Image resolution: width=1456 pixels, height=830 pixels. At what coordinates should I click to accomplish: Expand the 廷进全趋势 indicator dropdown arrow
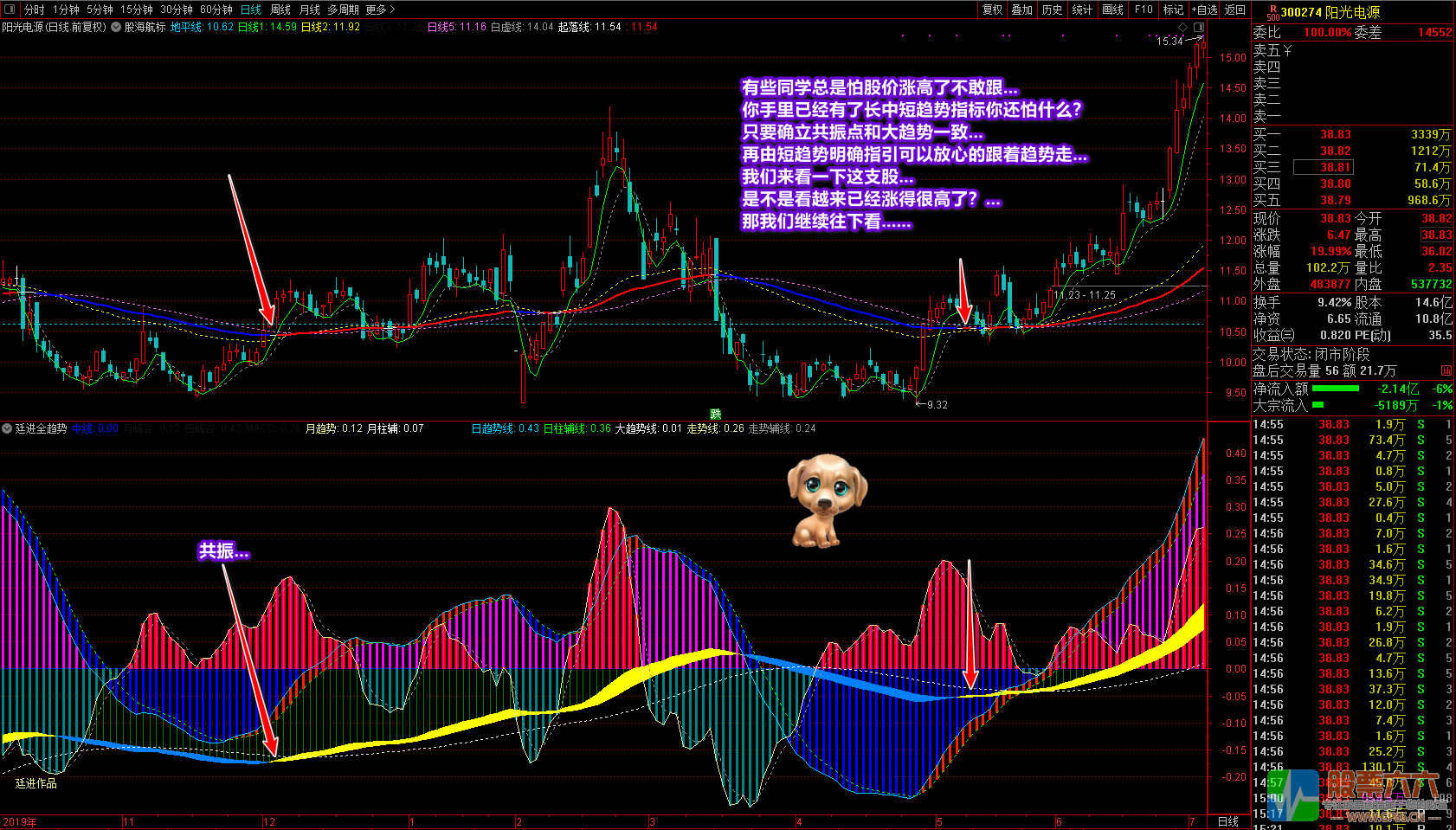click(x=7, y=428)
